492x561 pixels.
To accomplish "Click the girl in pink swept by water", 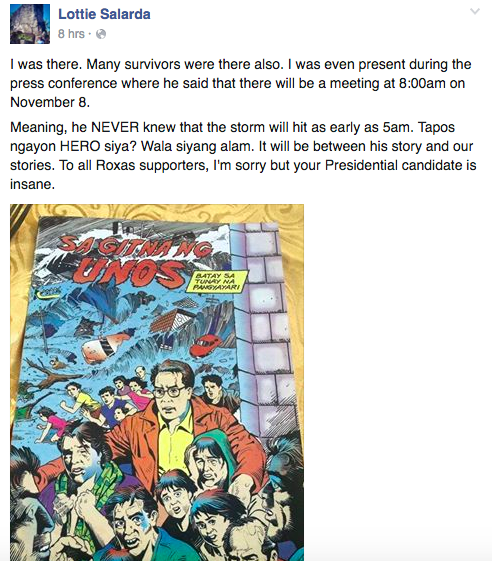I will (x=49, y=424).
